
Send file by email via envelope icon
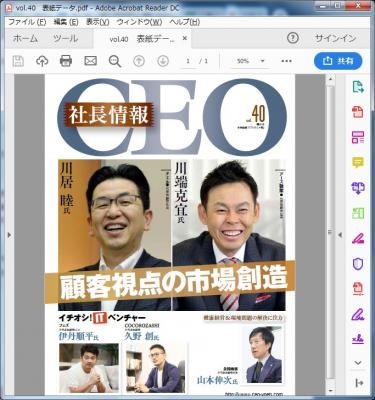(90, 61)
